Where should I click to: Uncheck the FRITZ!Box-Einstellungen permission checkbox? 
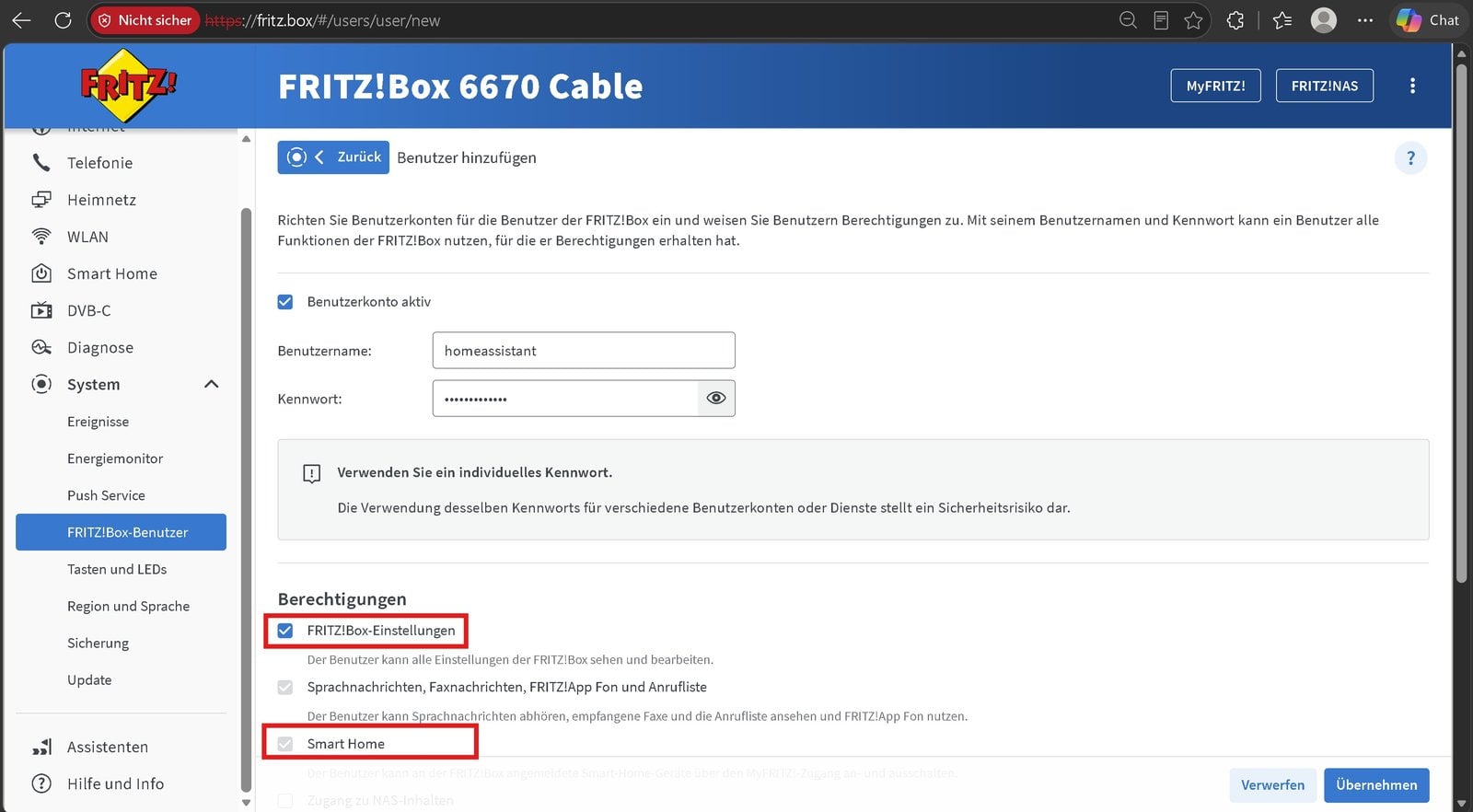(x=285, y=631)
